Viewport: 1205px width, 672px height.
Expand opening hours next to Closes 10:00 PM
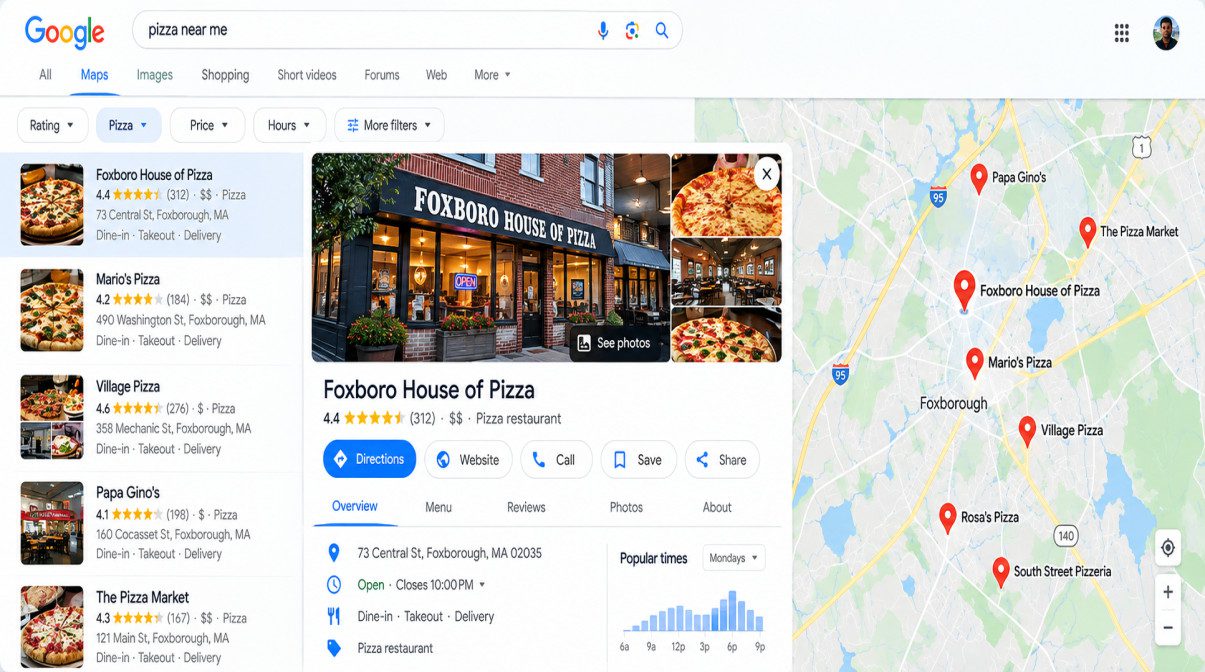pyautogui.click(x=482, y=585)
